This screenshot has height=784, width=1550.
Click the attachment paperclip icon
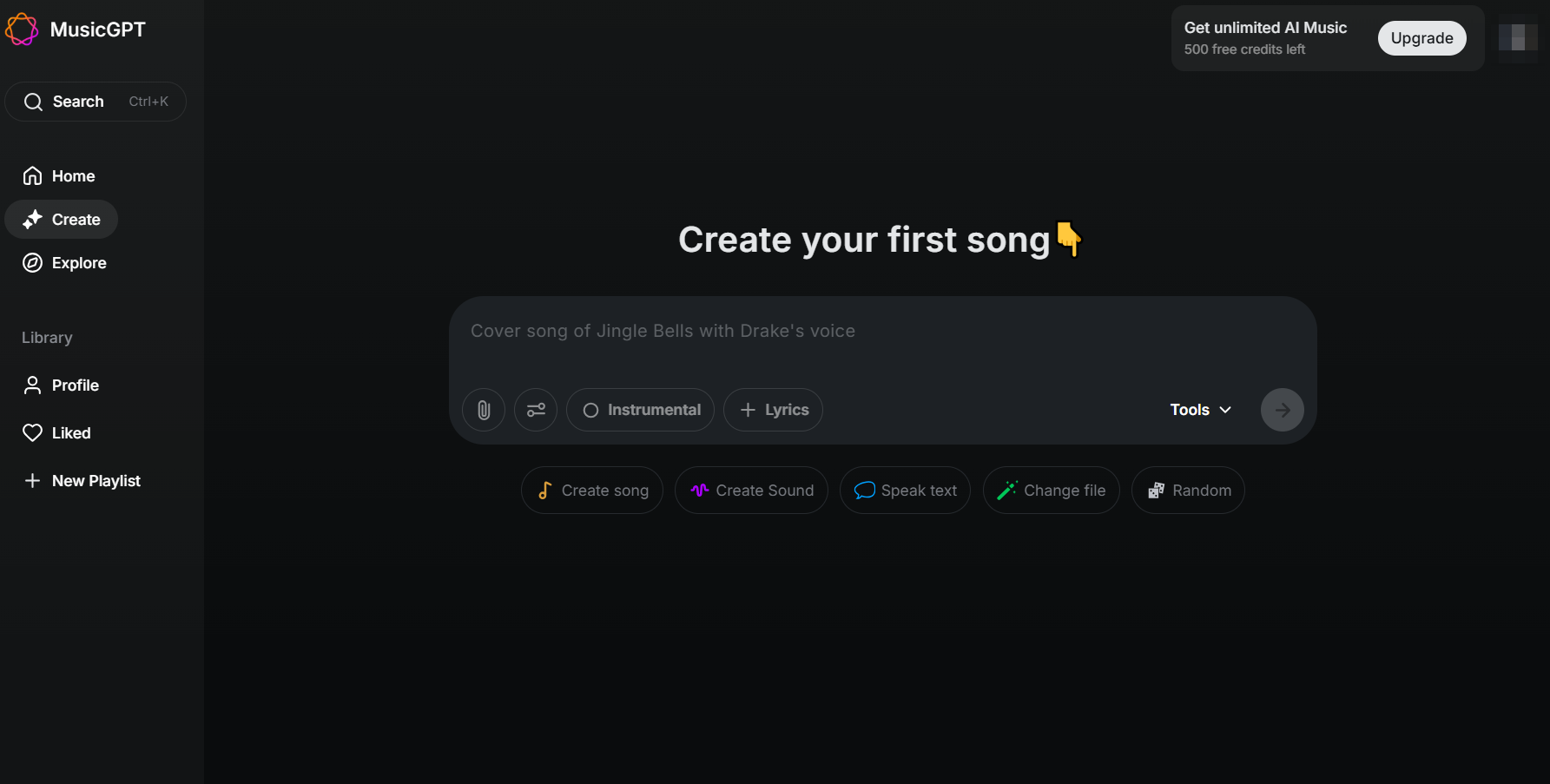483,409
